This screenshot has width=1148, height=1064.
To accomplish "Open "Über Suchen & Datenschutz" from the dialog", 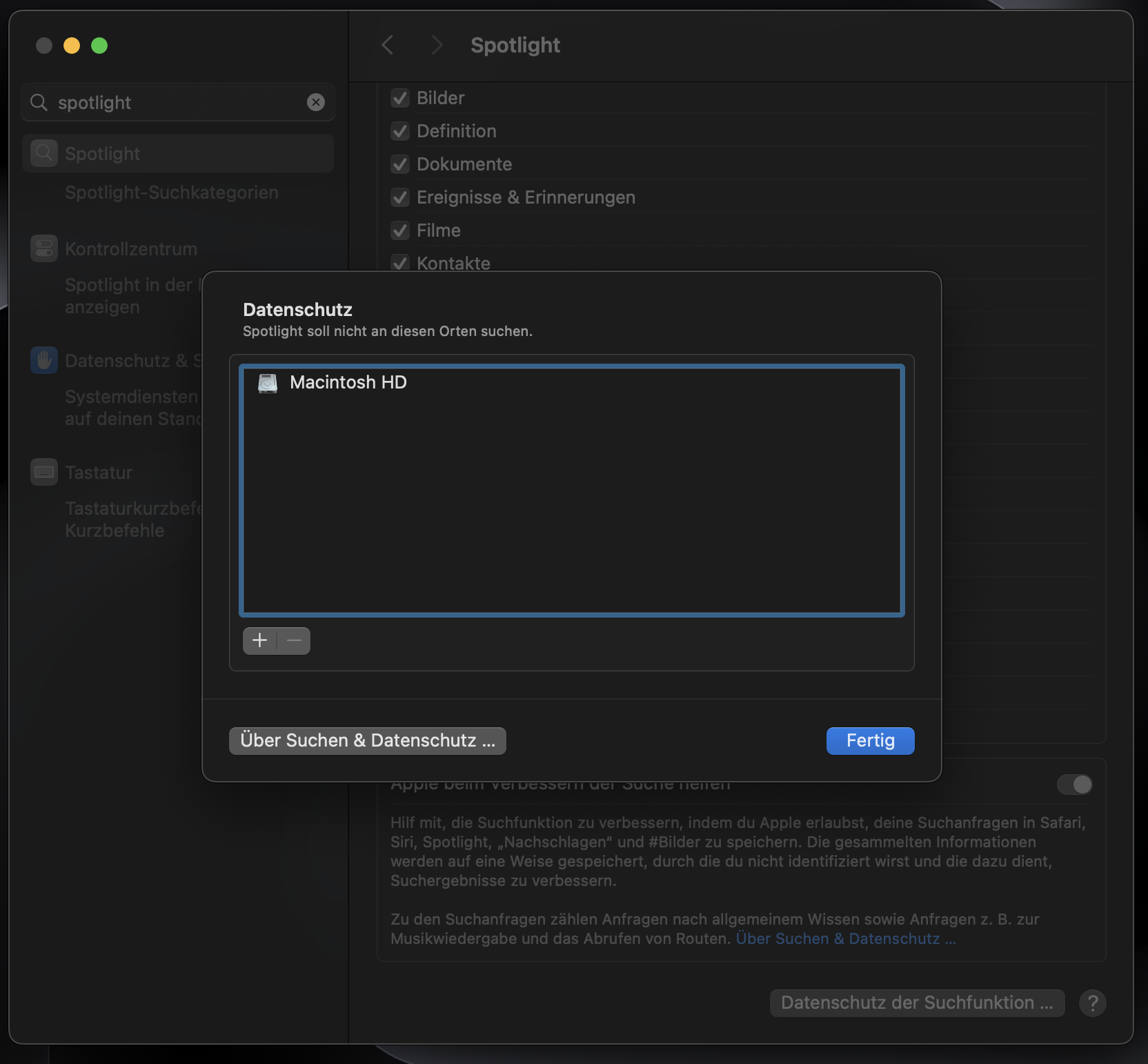I will 367,740.
